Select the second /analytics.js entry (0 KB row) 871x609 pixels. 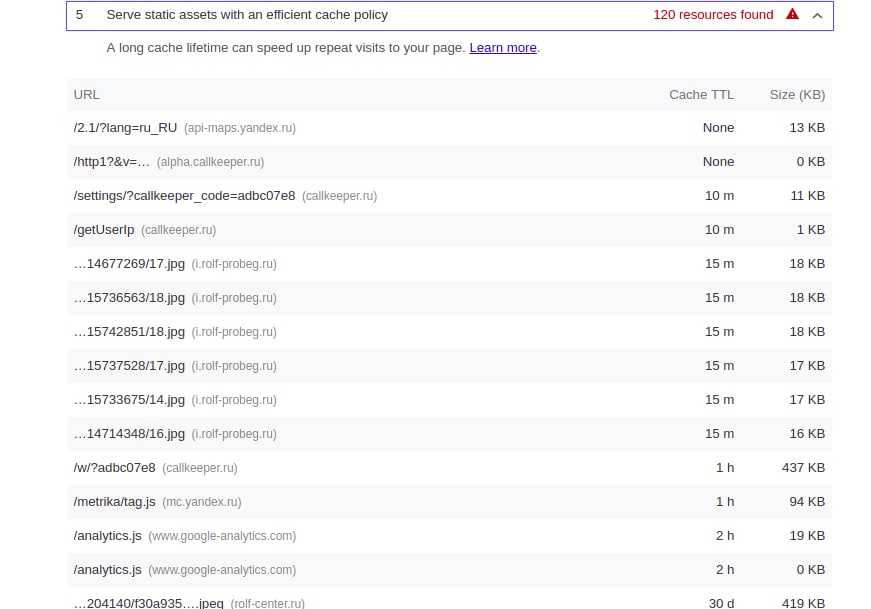(x=108, y=570)
